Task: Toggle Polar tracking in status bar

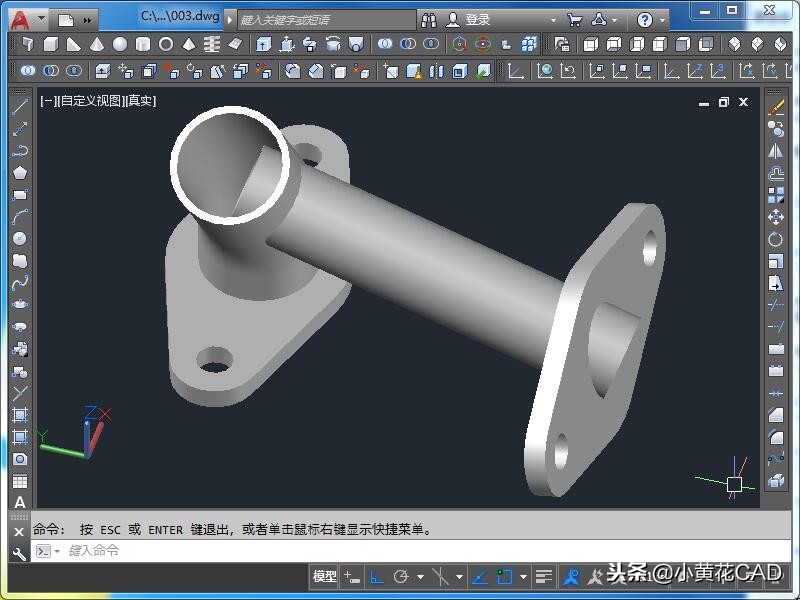Action: pos(402,577)
